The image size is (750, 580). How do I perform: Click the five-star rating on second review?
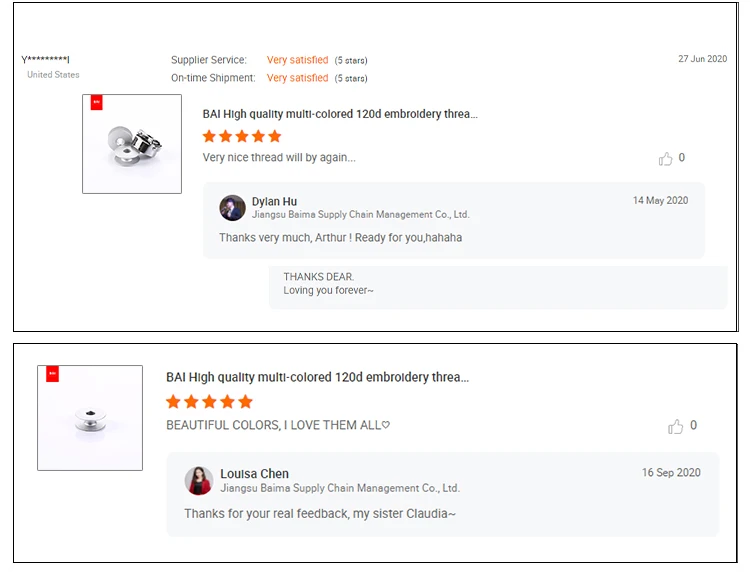(x=209, y=402)
